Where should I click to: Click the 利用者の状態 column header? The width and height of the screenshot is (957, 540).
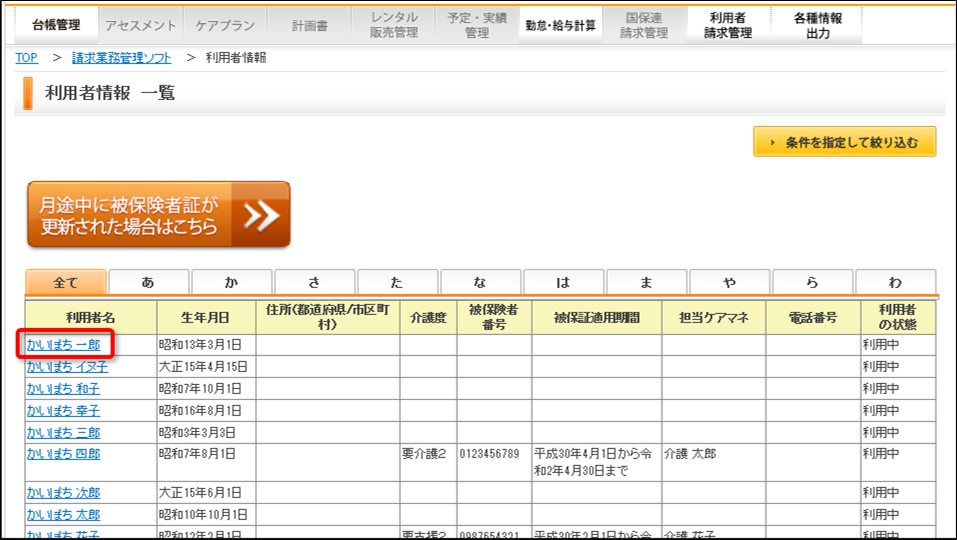pos(898,317)
